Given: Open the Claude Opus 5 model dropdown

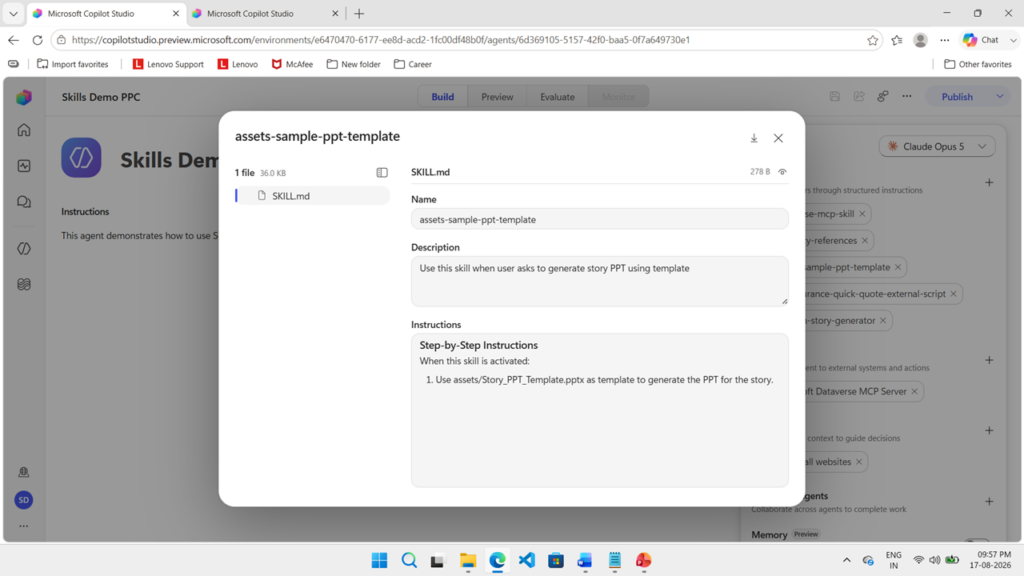Looking at the screenshot, I should pyautogui.click(x=936, y=146).
